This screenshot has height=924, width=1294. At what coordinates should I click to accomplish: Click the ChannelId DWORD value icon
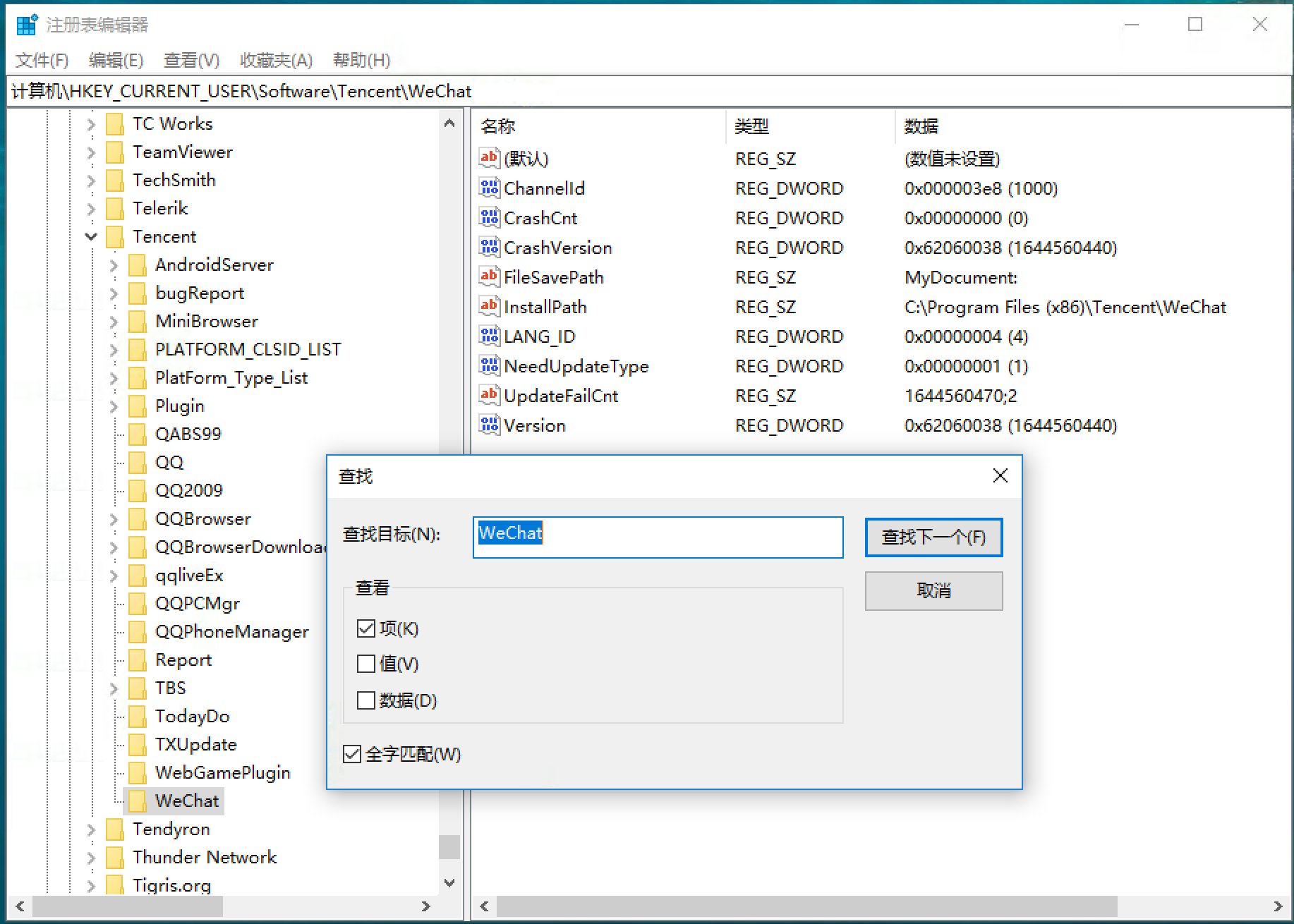(489, 188)
